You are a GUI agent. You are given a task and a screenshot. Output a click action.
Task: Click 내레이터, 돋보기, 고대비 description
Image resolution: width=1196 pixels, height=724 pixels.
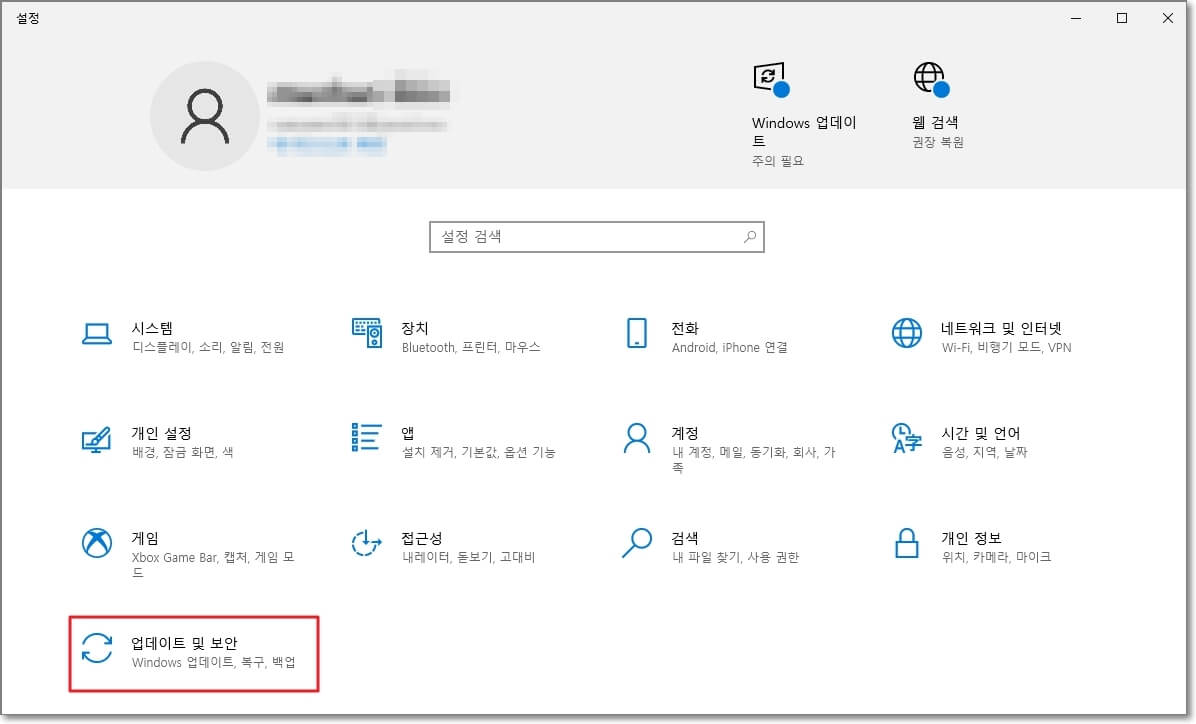[469, 558]
